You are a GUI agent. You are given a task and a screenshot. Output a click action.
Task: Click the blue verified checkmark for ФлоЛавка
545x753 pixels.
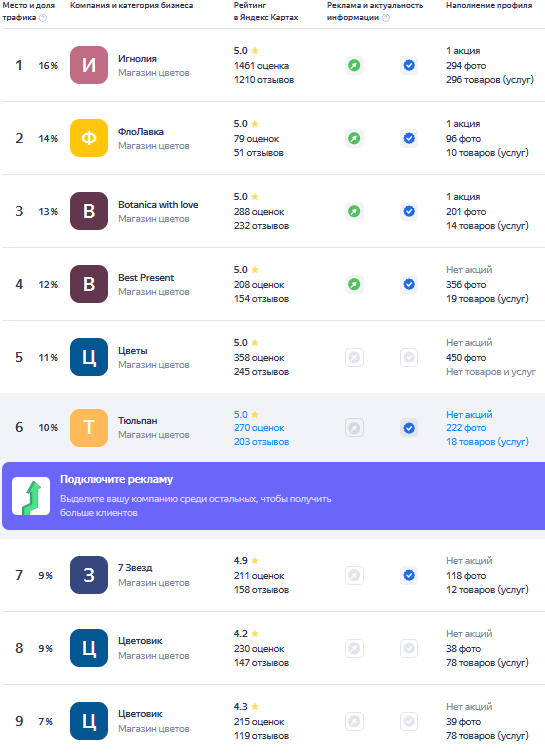(x=409, y=138)
